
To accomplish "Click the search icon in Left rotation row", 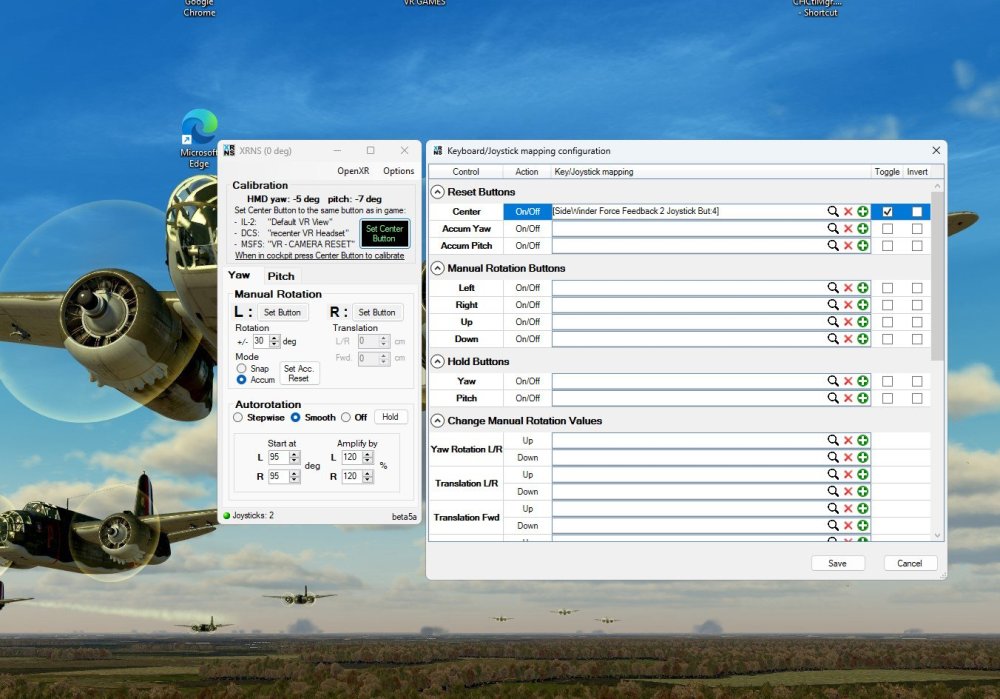I will pos(832,288).
